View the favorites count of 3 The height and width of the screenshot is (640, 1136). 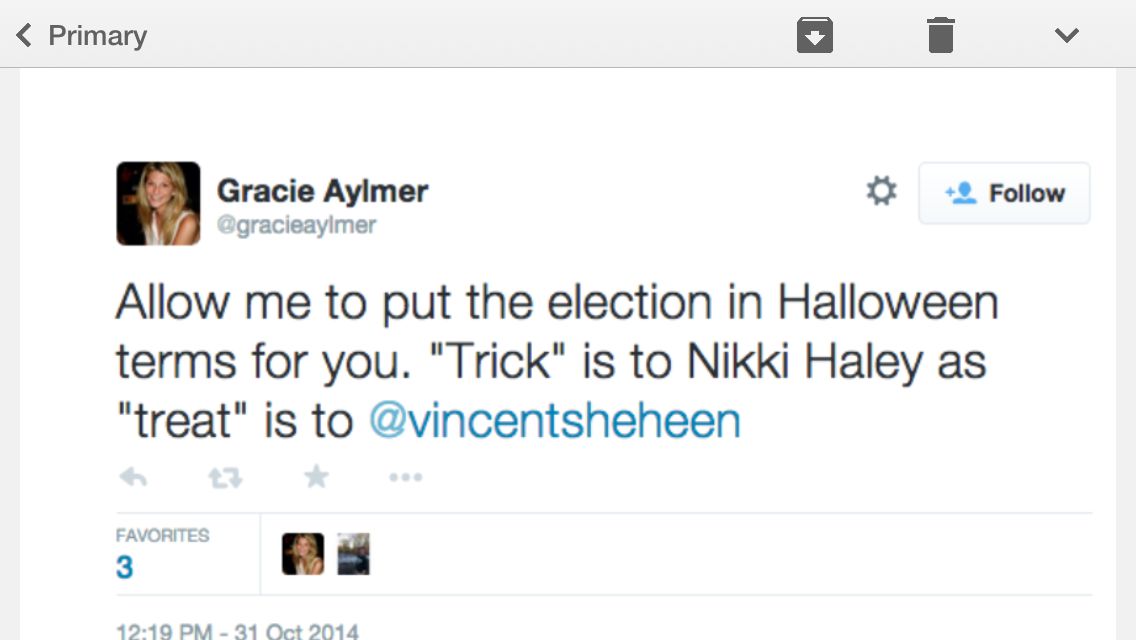(x=124, y=567)
